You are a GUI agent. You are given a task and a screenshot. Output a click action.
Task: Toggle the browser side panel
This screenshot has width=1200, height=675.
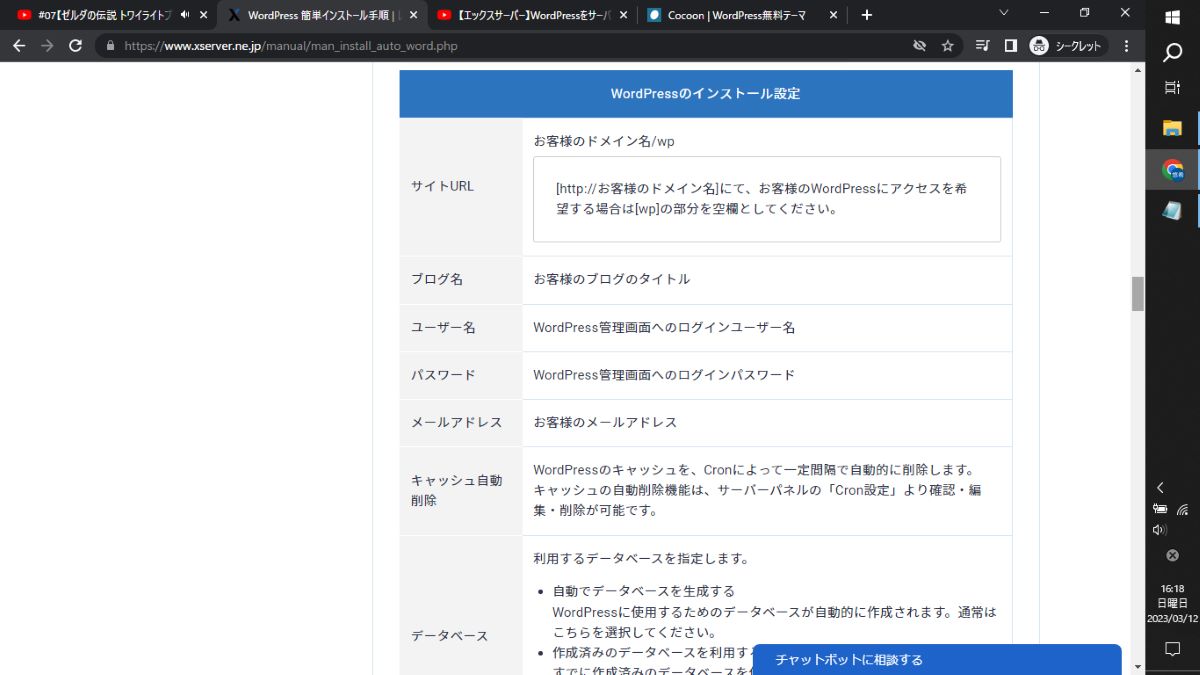[x=1010, y=46]
